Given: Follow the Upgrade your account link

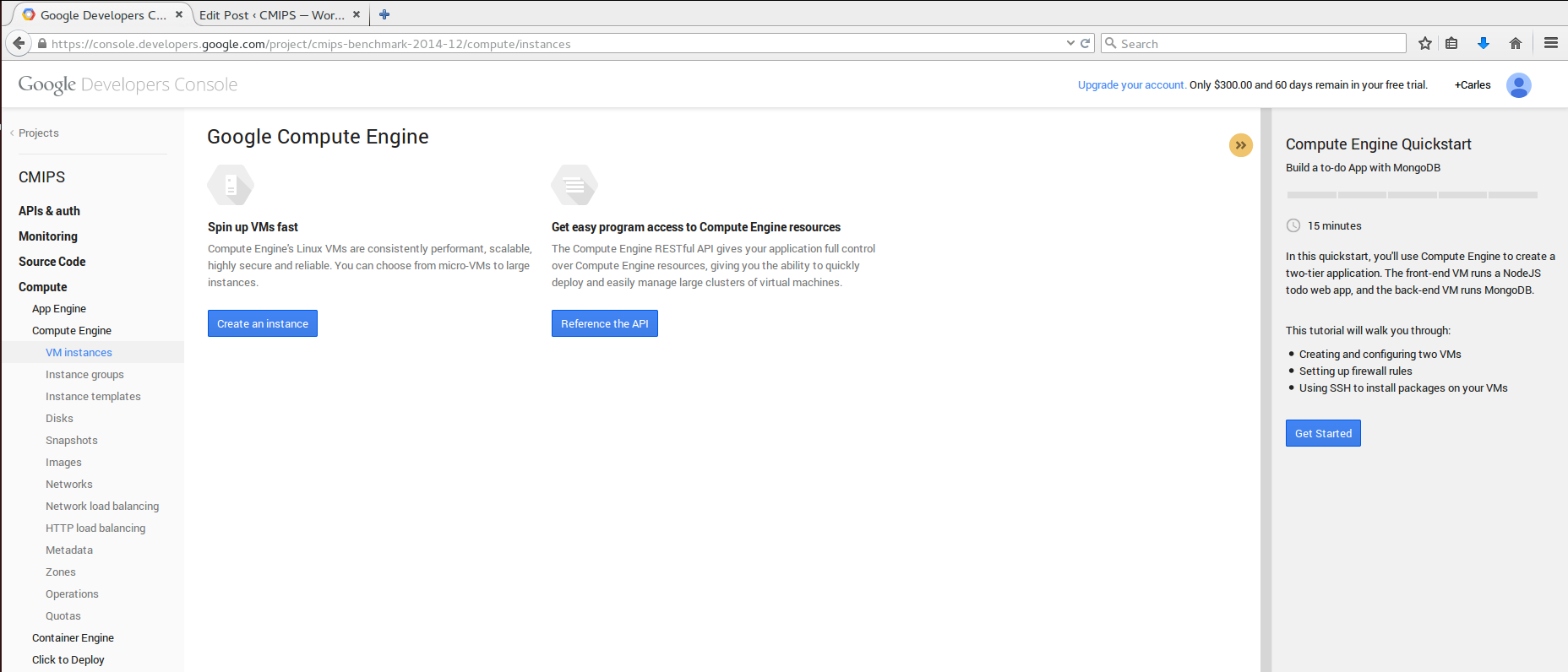Looking at the screenshot, I should 1132,85.
